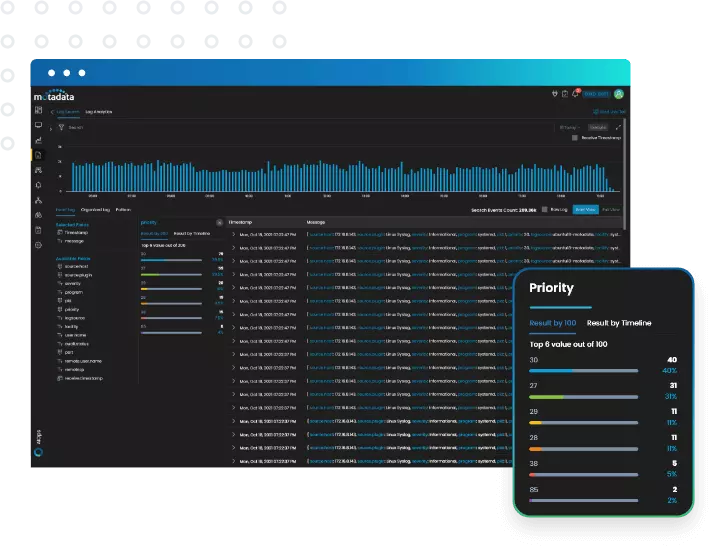Toggle the Relative Timestamp checkbox
Screen dimensions: 725x558
tap(574, 138)
